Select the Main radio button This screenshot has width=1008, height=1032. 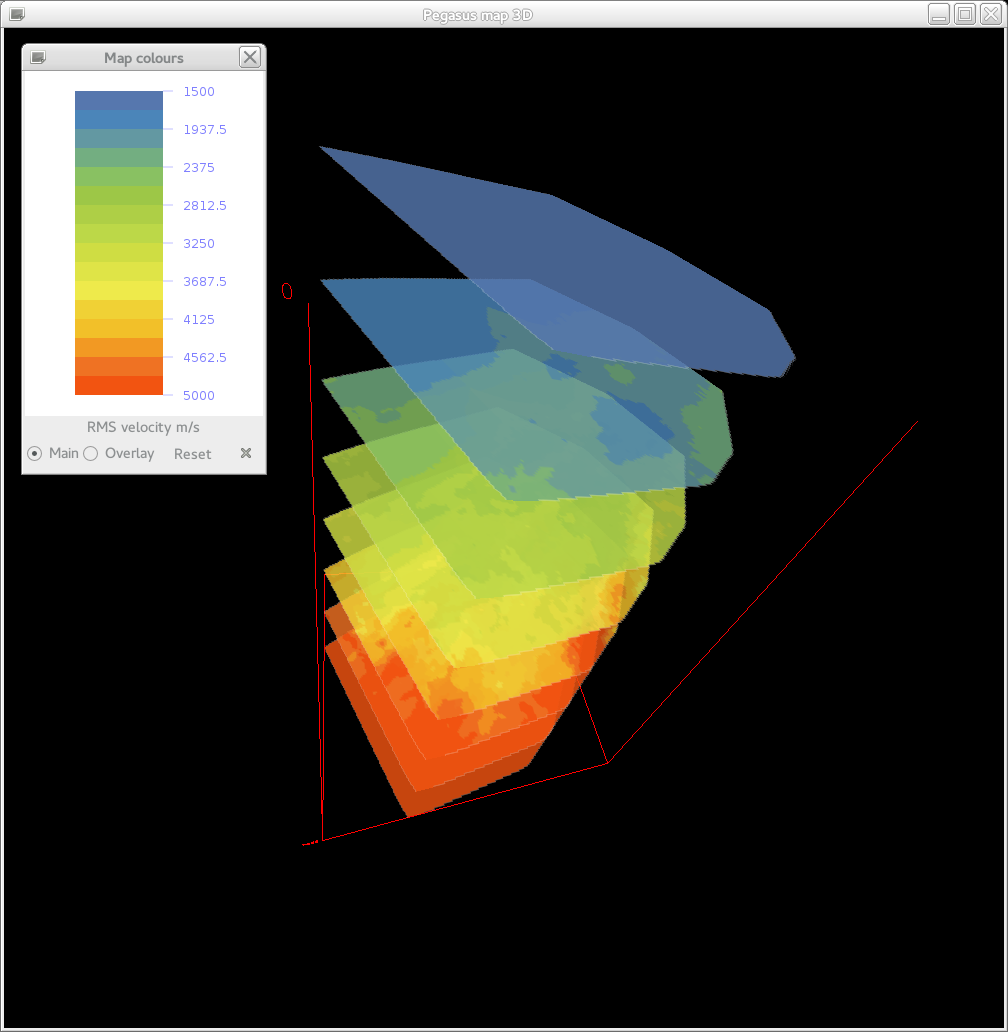pyautogui.click(x=35, y=453)
